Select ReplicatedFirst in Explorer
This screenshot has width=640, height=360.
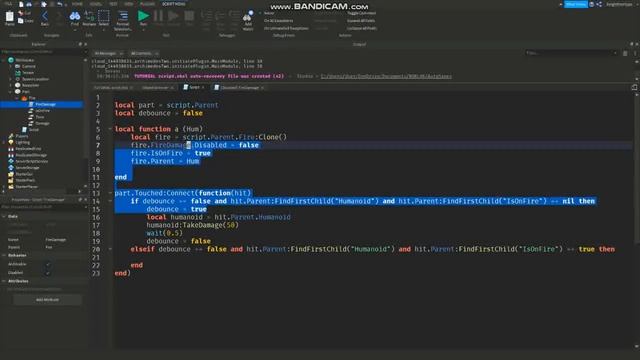[28, 149]
